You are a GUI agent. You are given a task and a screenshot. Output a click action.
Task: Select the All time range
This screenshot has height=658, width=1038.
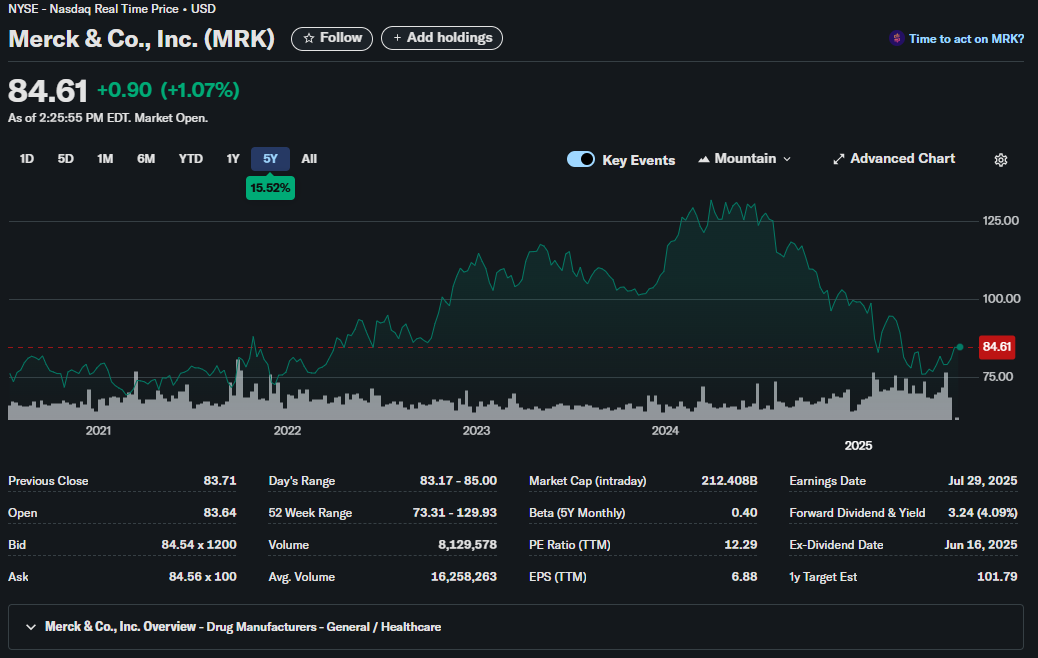click(x=309, y=159)
